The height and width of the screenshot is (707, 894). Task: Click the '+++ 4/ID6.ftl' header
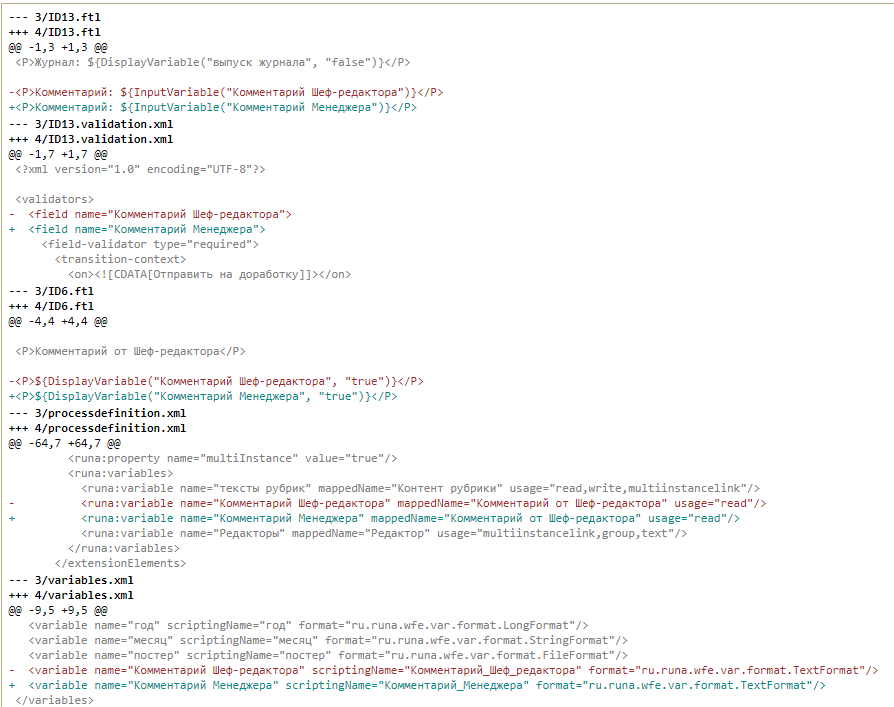click(x=51, y=306)
